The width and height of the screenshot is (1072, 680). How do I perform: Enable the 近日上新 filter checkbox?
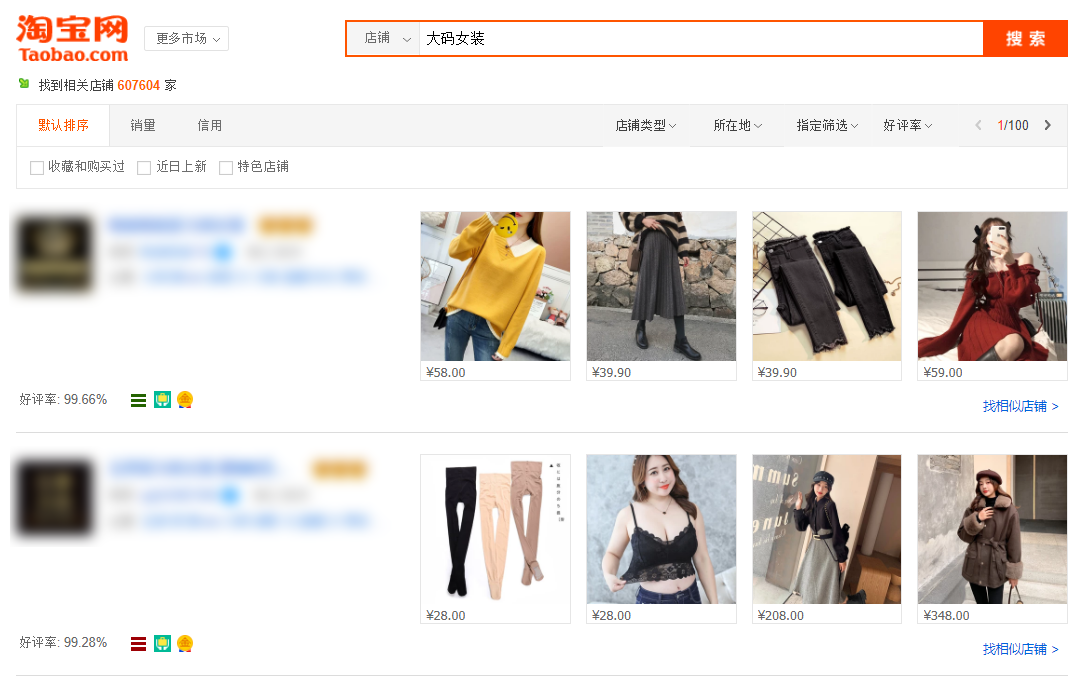tap(144, 168)
